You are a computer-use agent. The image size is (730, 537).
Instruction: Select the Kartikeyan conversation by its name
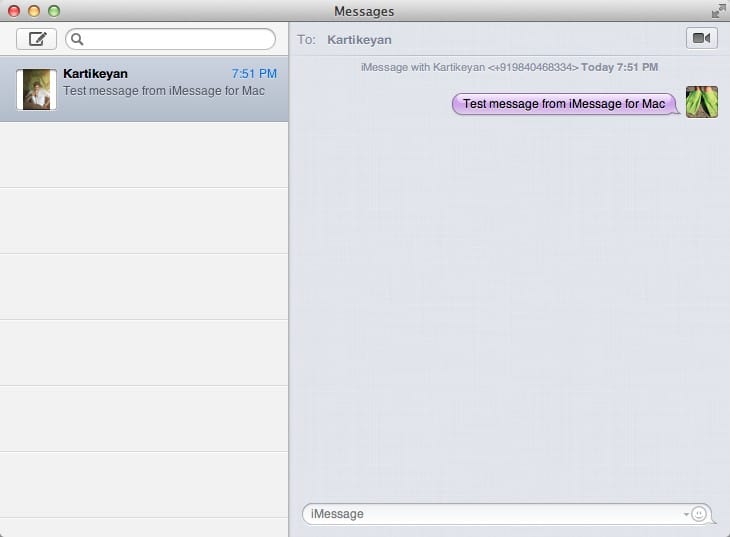95,74
